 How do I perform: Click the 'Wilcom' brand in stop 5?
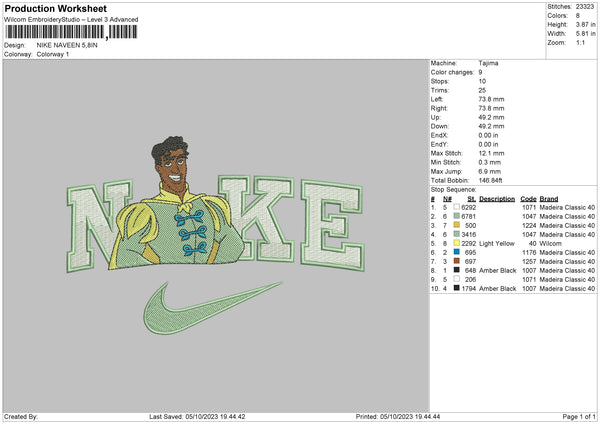click(x=550, y=243)
